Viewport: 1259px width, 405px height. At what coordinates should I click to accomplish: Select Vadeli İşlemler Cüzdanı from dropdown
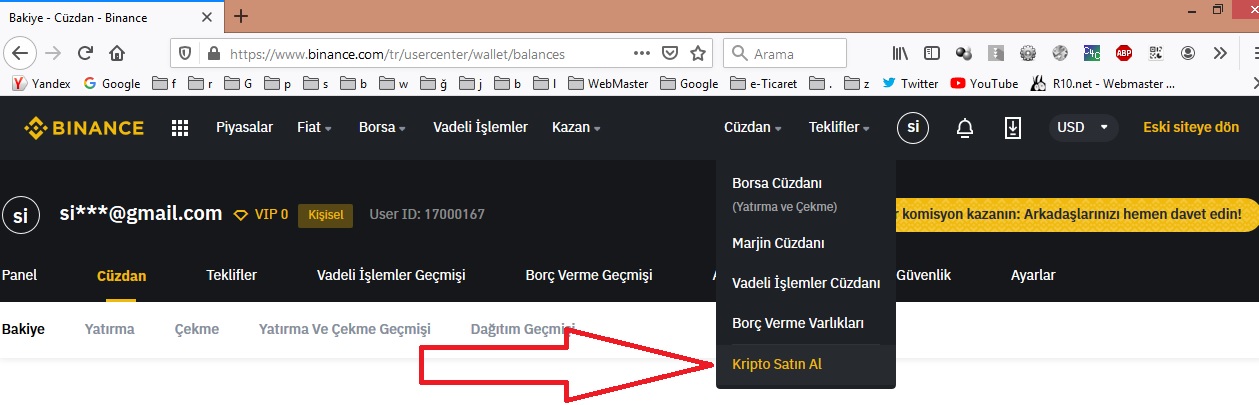pos(806,283)
